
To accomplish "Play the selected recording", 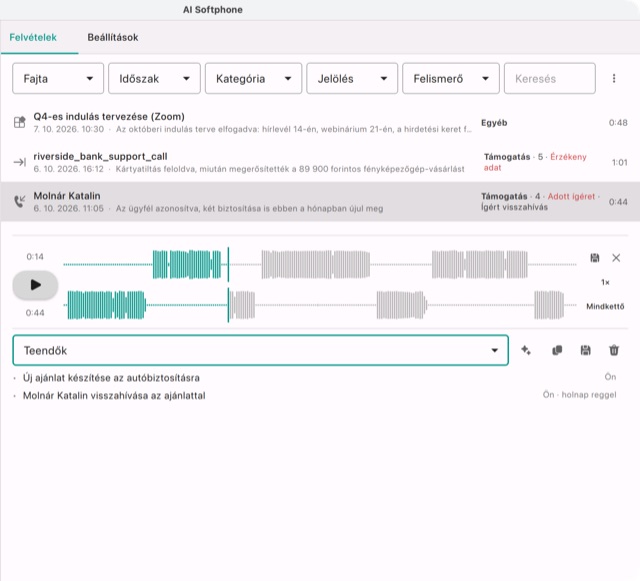I will click(x=36, y=285).
